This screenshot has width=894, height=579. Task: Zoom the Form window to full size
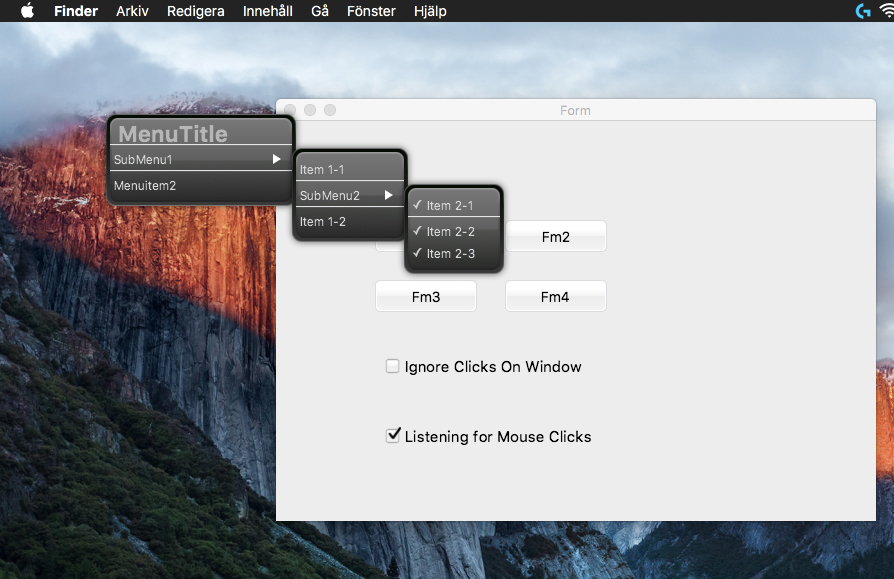[330, 110]
